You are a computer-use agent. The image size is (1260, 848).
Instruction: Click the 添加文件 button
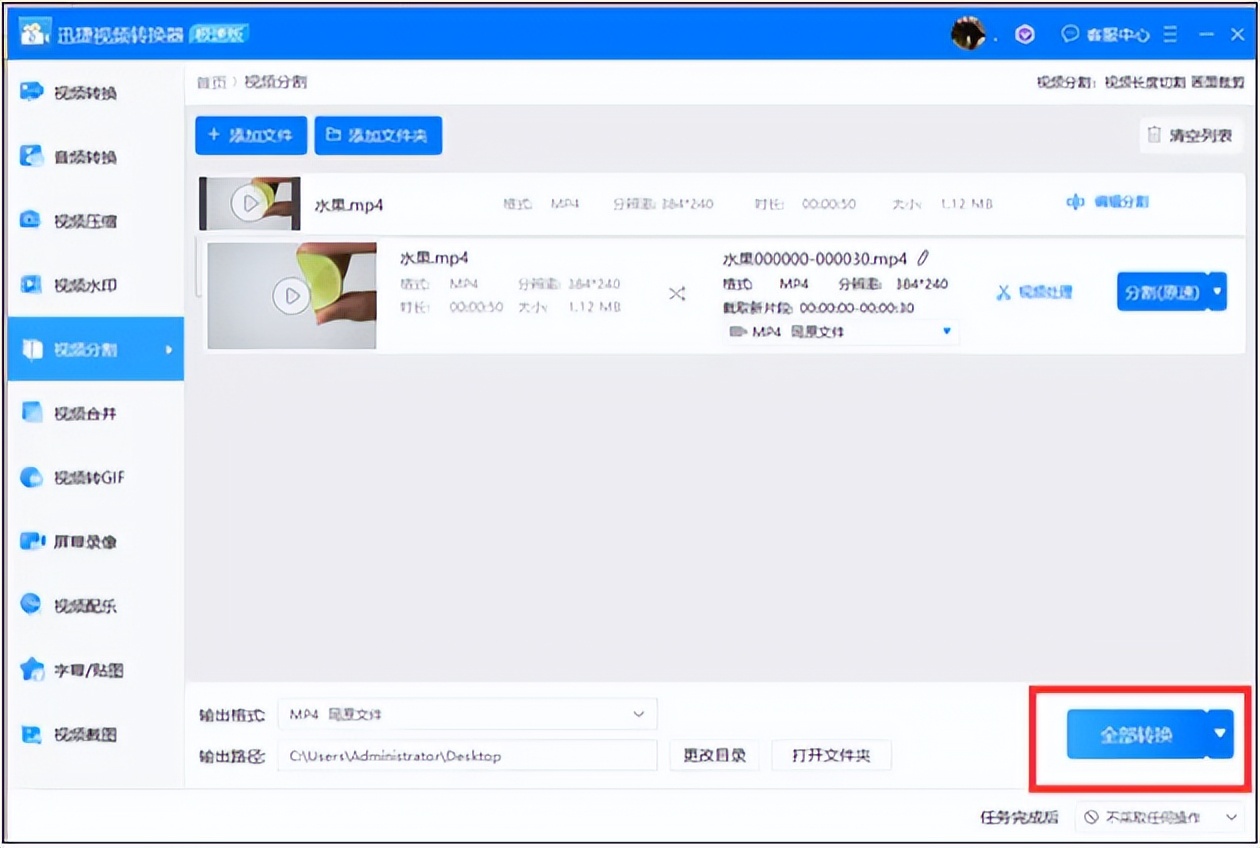pyautogui.click(x=250, y=135)
